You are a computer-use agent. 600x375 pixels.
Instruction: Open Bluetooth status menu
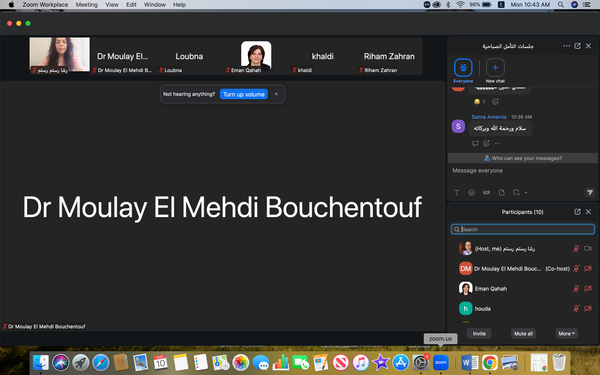448,5
